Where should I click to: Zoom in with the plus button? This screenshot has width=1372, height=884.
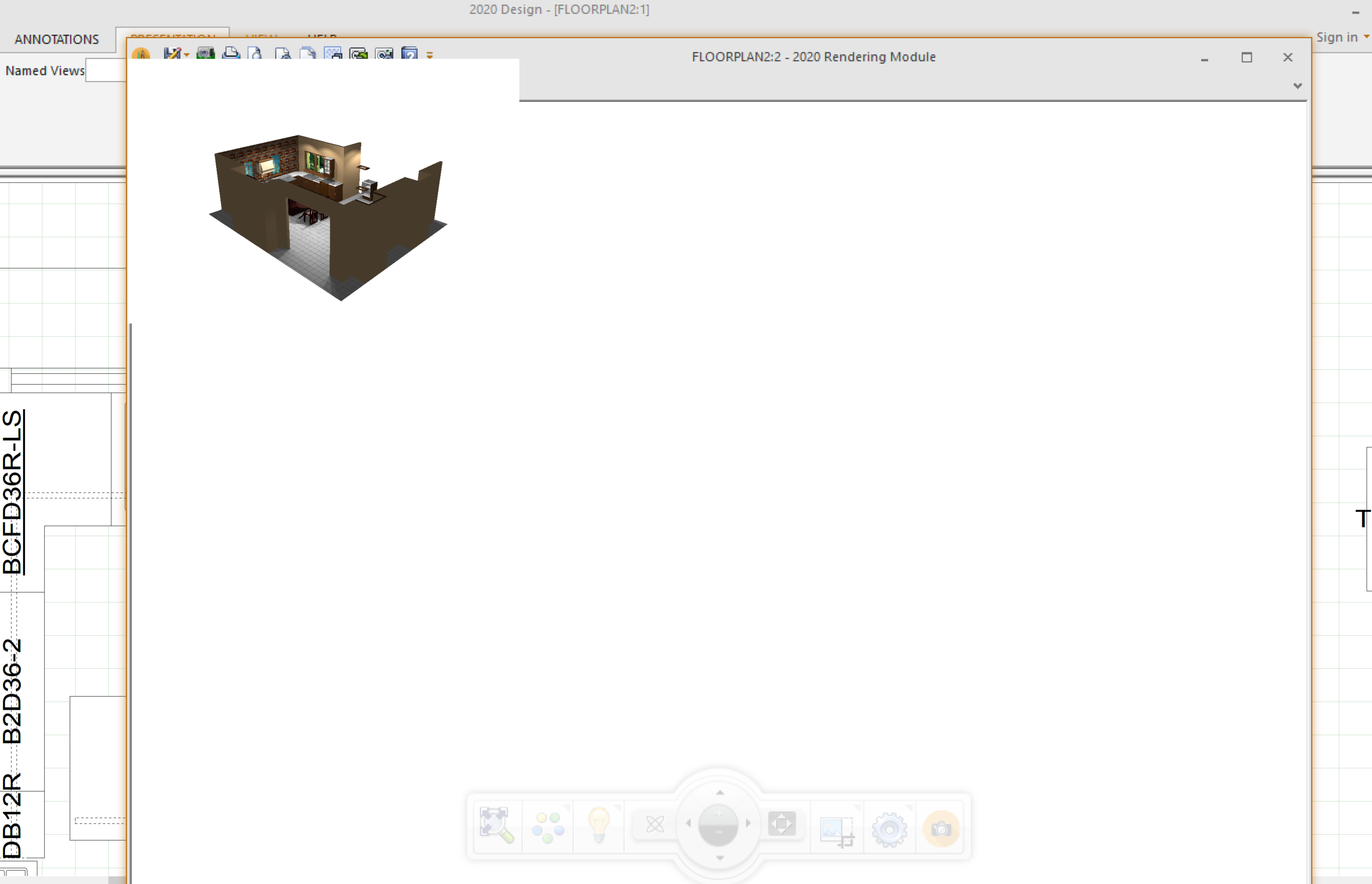click(718, 814)
